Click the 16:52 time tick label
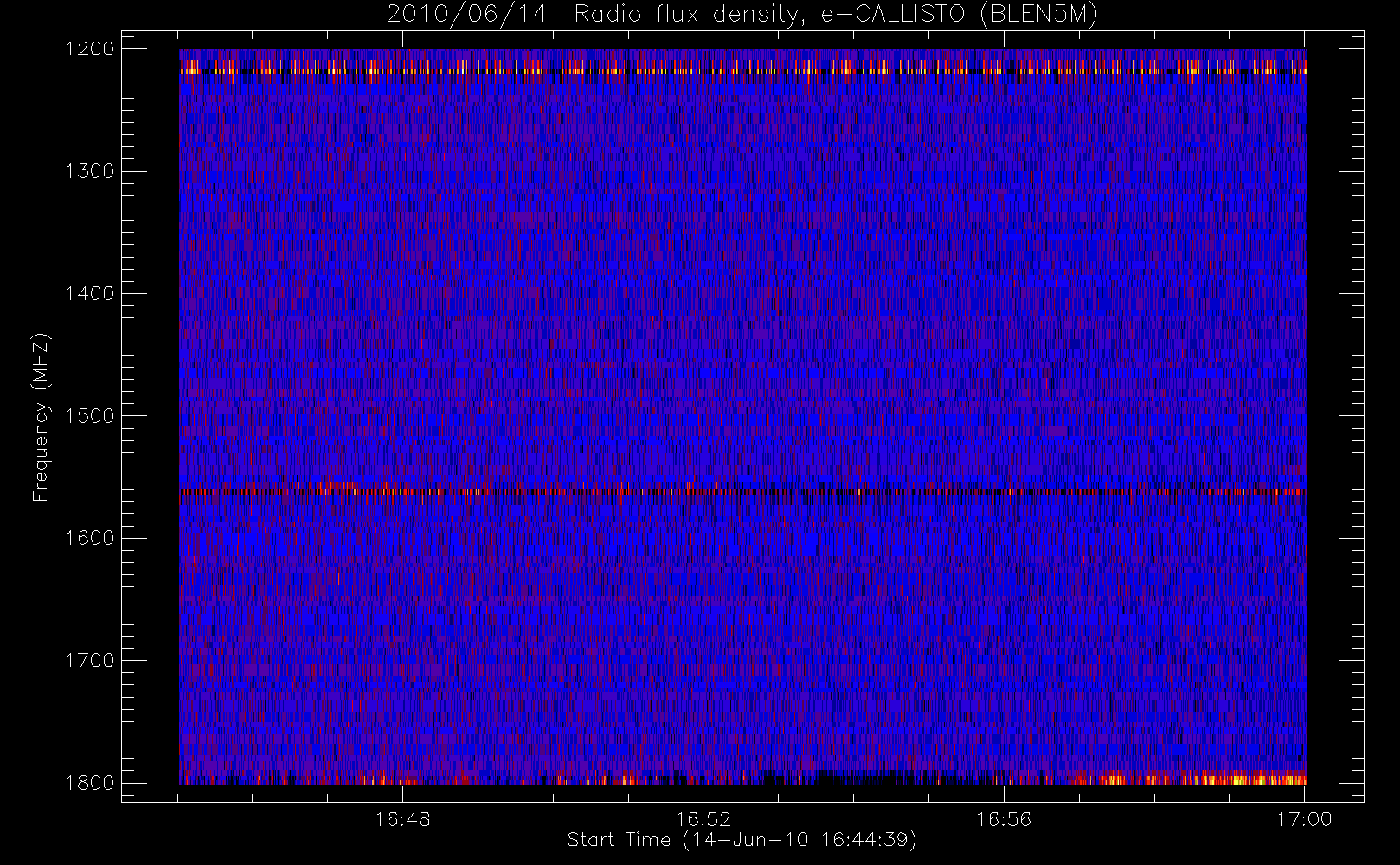1400x865 pixels. click(703, 819)
